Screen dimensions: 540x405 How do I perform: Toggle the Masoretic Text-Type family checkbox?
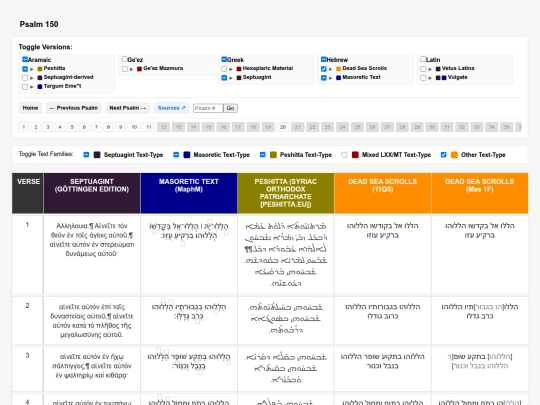click(x=176, y=155)
